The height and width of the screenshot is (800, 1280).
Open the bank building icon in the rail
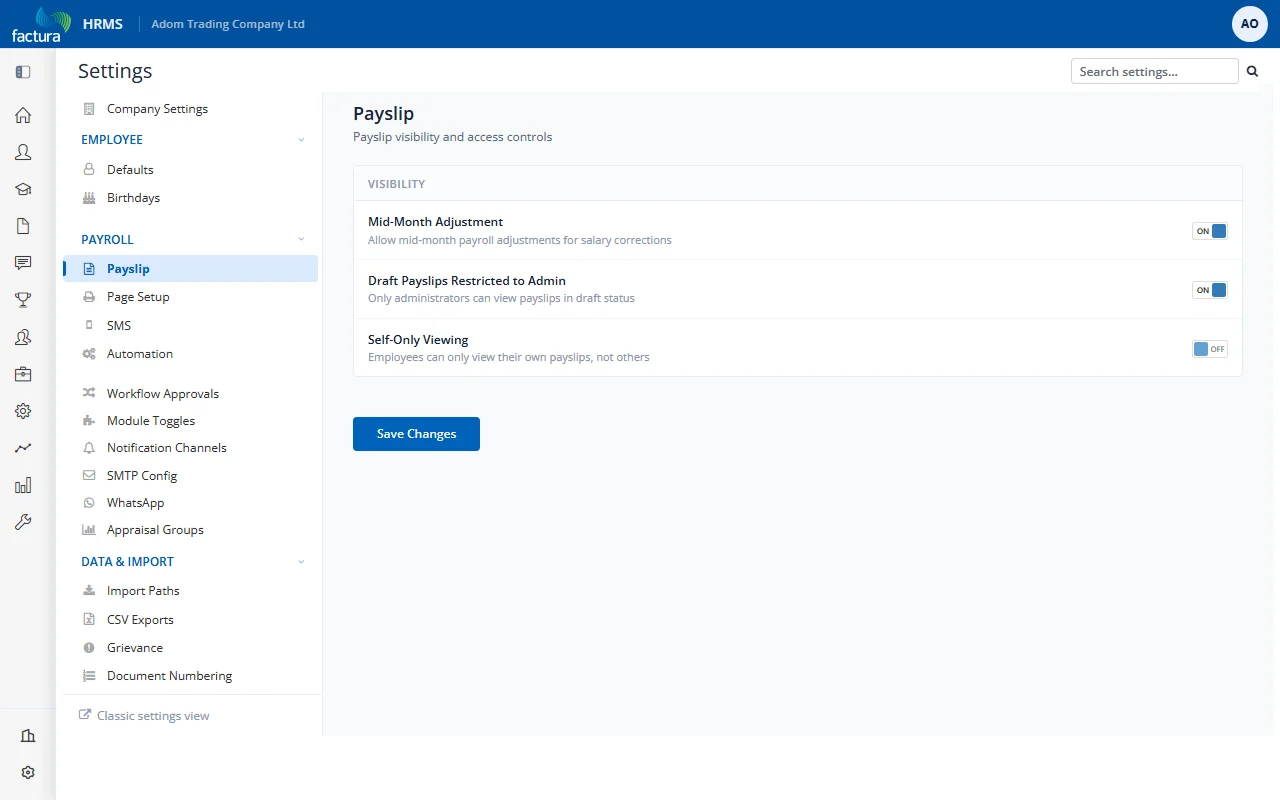(28, 736)
